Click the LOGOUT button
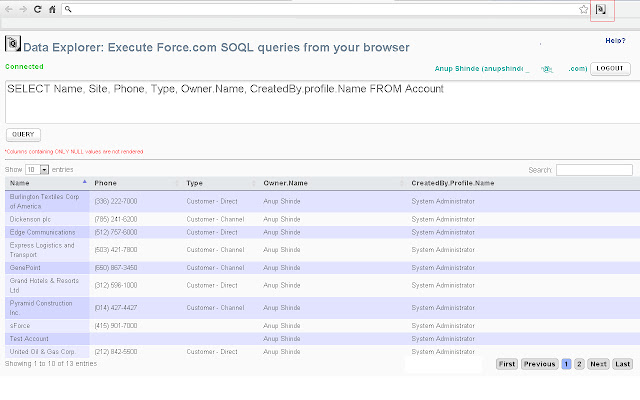 (x=610, y=69)
